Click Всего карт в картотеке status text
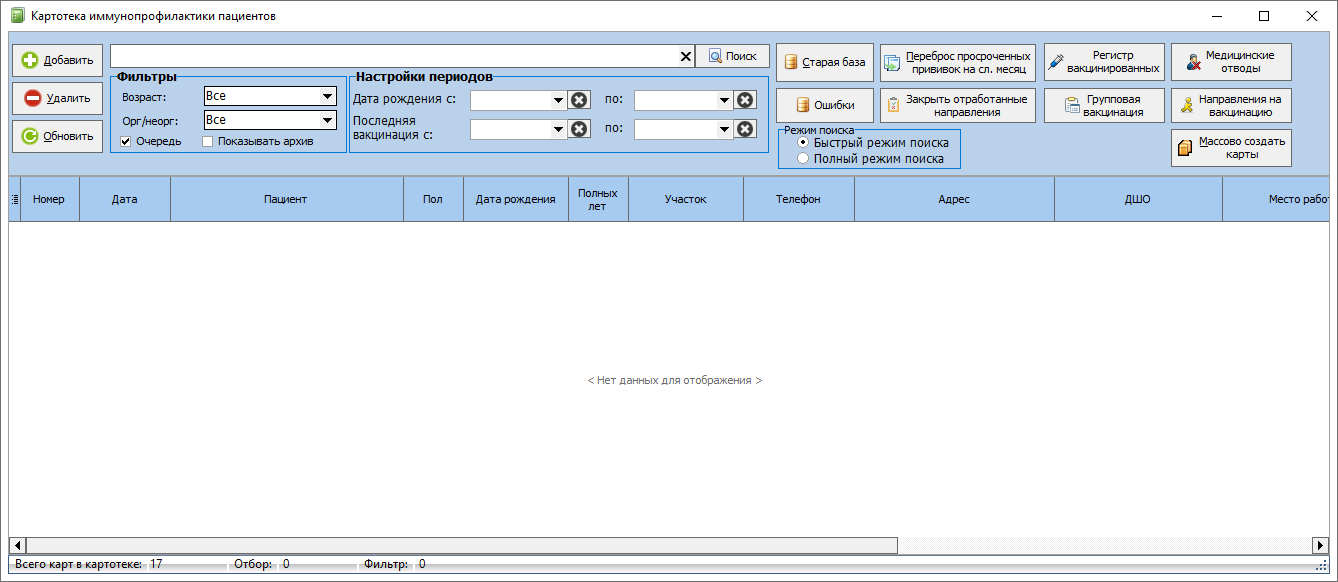 click(x=78, y=565)
